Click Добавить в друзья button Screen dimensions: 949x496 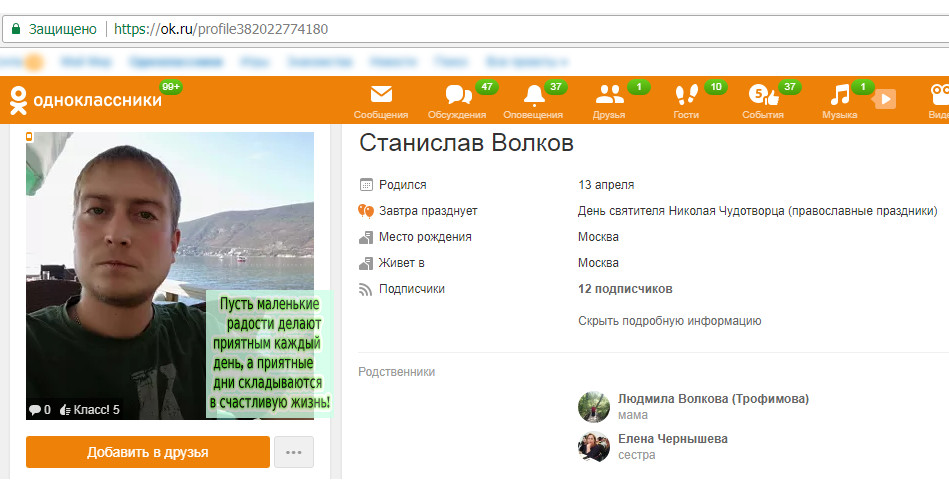148,452
